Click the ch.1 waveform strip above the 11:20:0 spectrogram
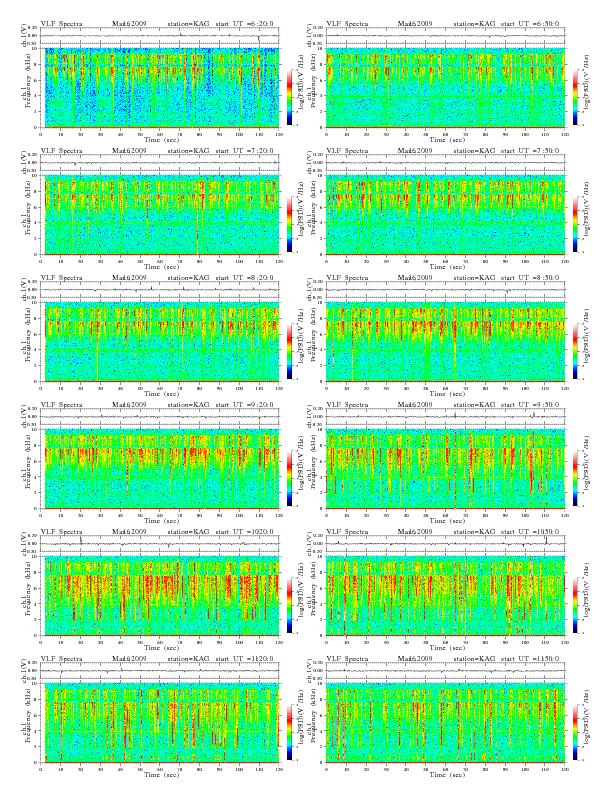Image resolution: width=612 pixels, height=792 pixels. pos(160,671)
